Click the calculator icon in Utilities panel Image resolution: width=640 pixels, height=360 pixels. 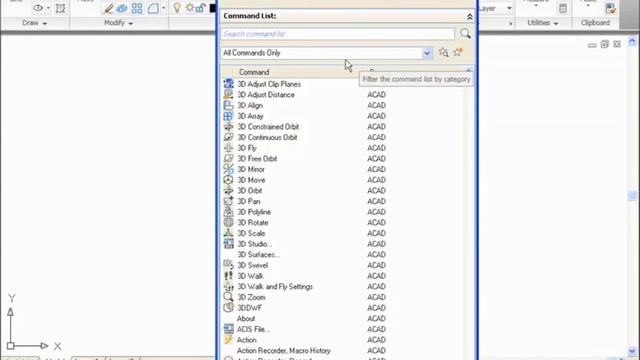click(x=563, y=8)
